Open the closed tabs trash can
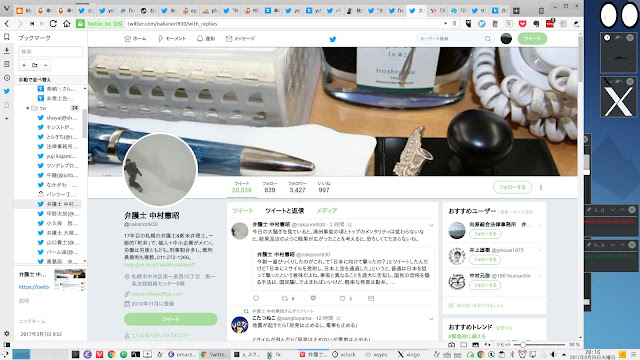 pos(541,11)
